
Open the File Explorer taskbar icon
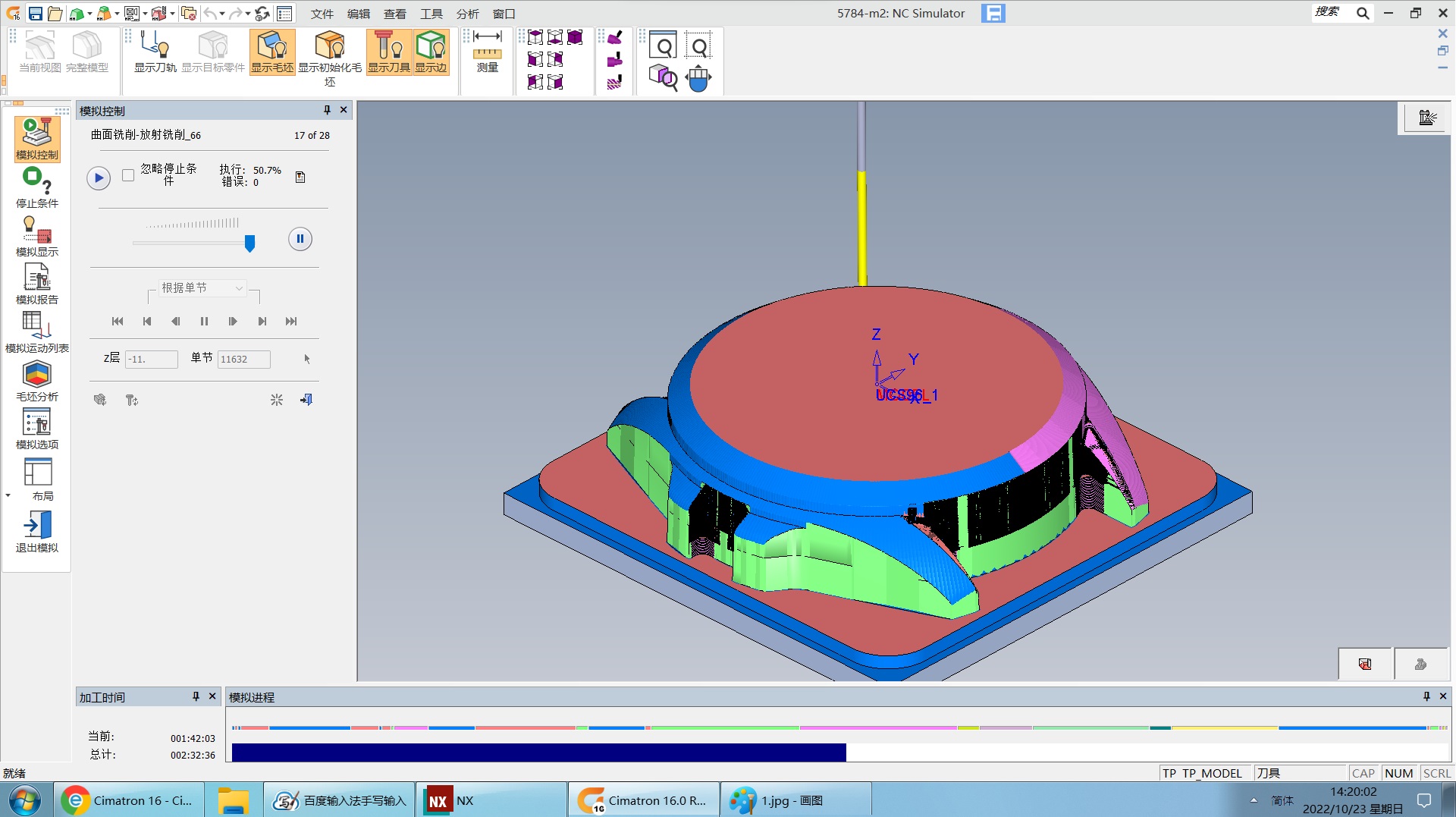pyautogui.click(x=234, y=800)
